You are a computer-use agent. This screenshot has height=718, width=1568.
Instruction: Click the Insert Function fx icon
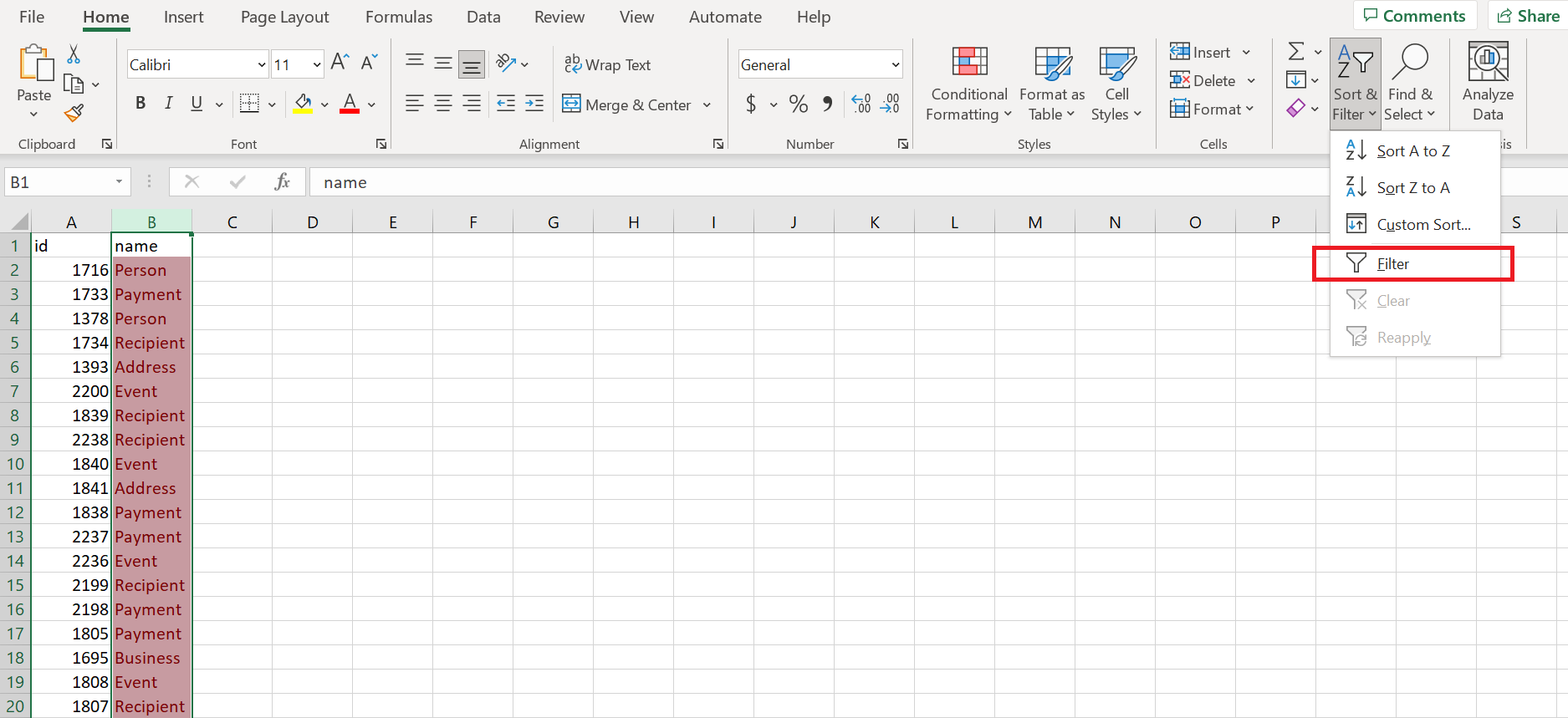coord(282,182)
